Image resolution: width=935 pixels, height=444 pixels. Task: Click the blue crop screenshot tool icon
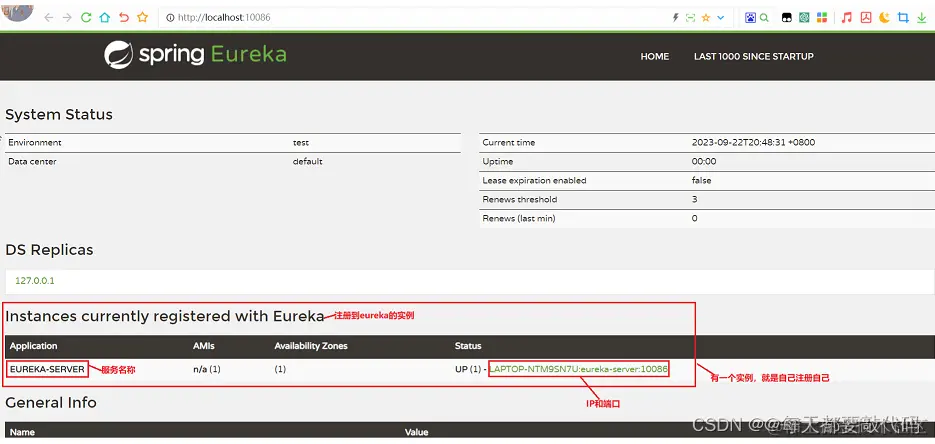point(903,18)
